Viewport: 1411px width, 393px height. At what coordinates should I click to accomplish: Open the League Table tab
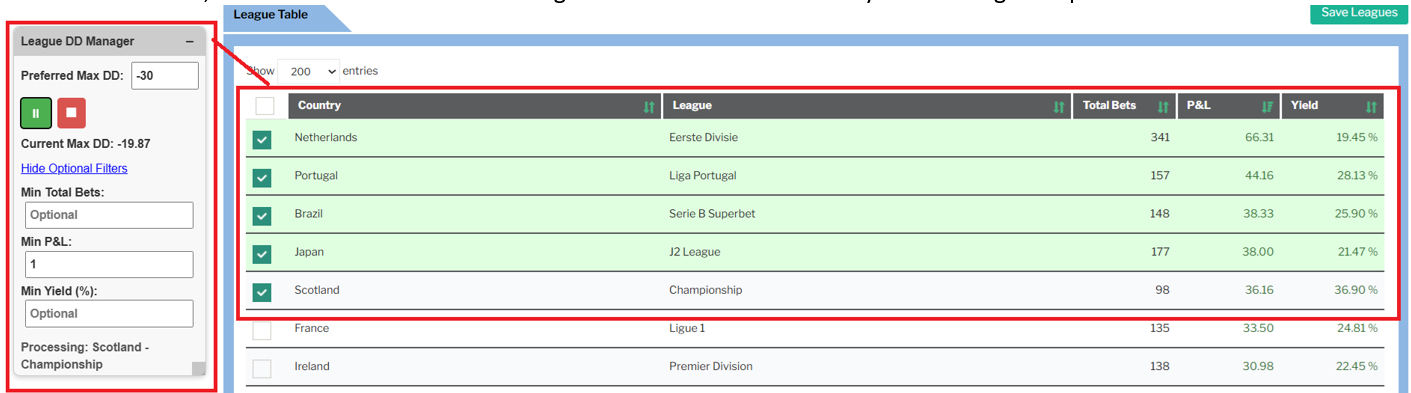pyautogui.click(x=270, y=15)
